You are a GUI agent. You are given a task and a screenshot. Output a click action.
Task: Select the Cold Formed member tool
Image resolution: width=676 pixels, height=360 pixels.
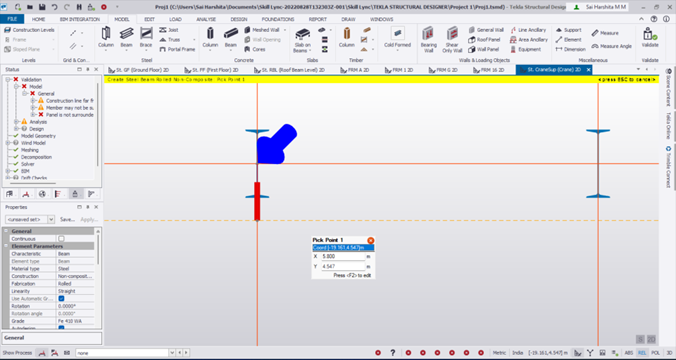pos(397,37)
